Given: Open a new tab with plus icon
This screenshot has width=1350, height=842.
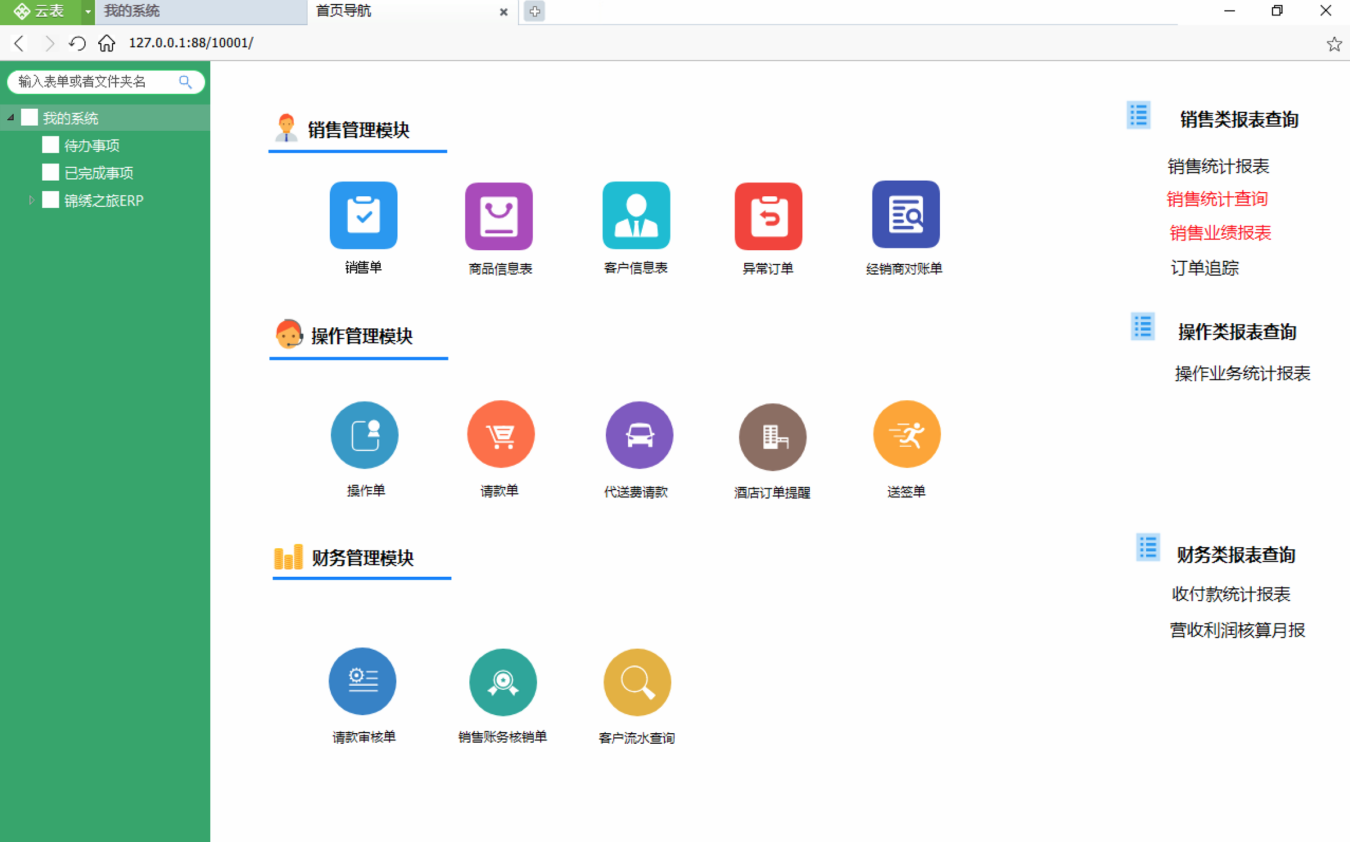Looking at the screenshot, I should tap(535, 11).
